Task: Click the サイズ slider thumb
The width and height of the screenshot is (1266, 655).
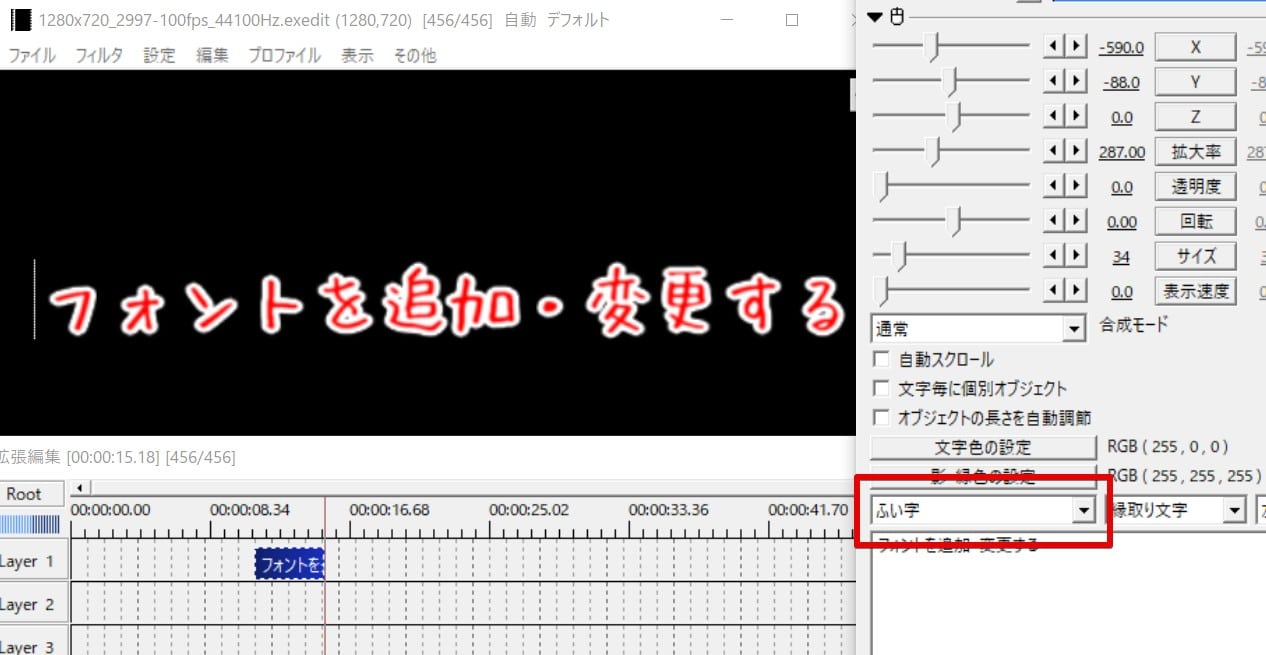Action: click(899, 256)
